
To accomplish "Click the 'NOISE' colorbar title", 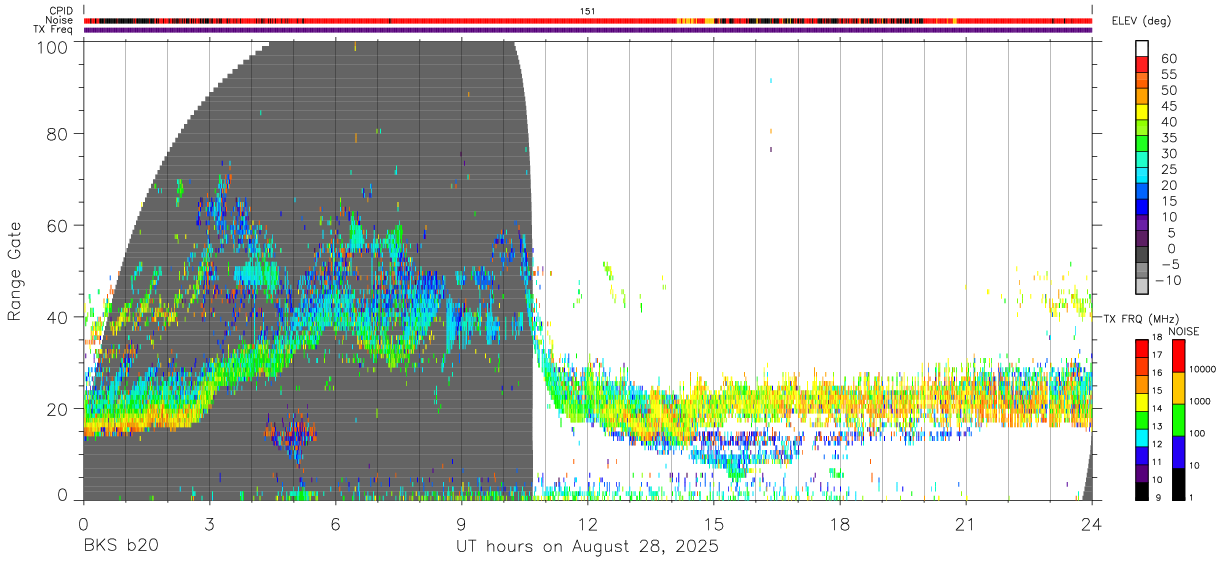I will pos(1182,331).
